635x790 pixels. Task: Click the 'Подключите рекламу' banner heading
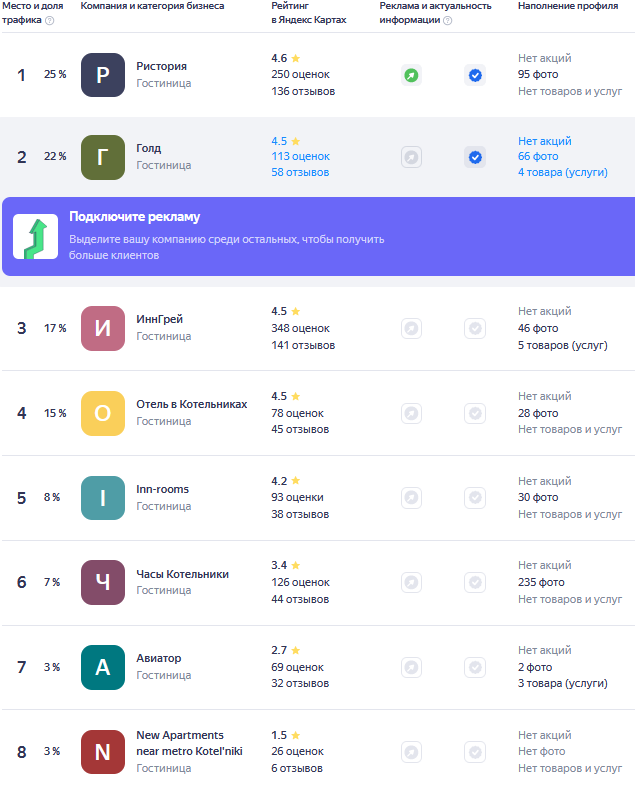pos(134,217)
